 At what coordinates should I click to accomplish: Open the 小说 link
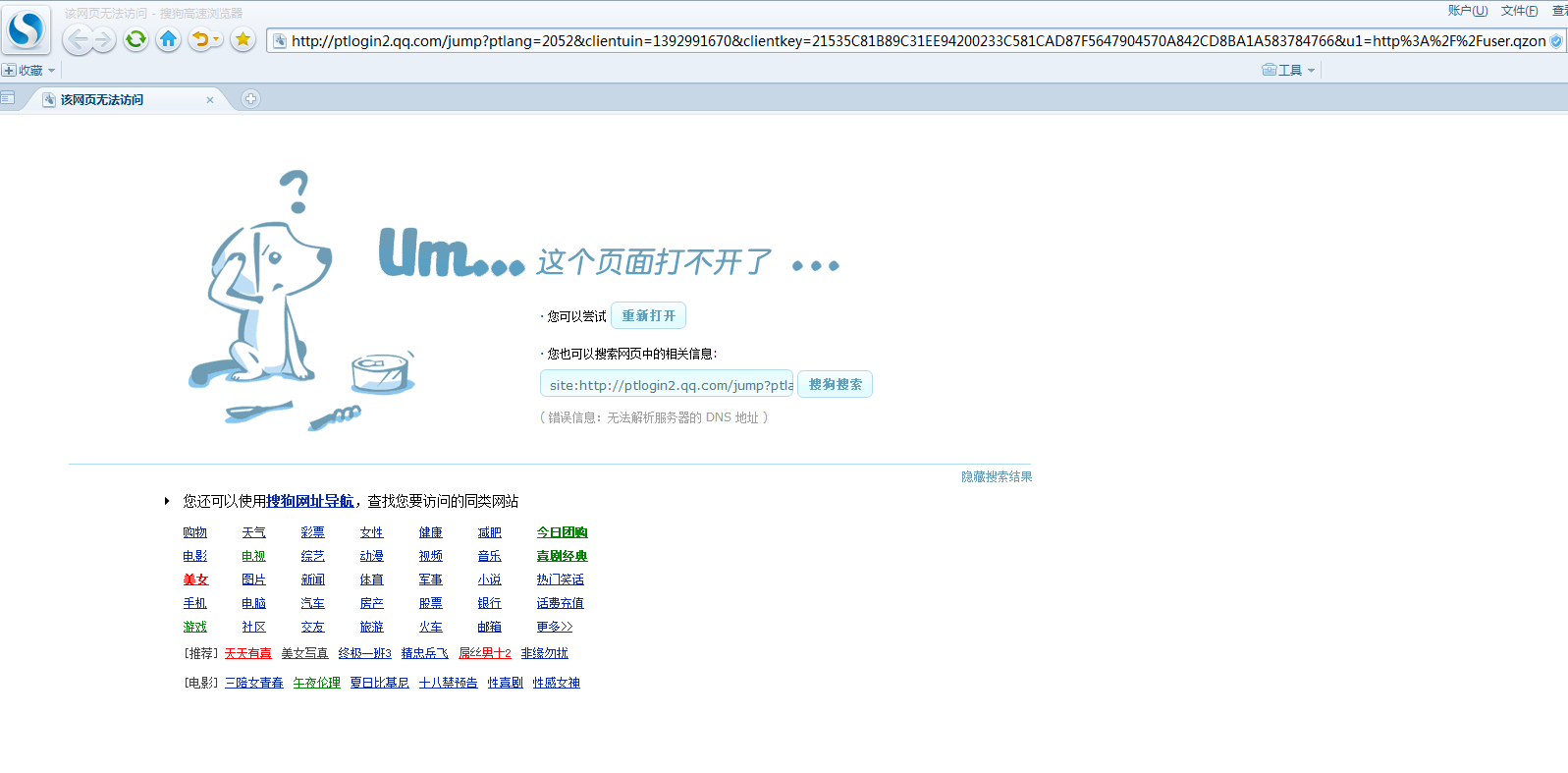point(489,580)
